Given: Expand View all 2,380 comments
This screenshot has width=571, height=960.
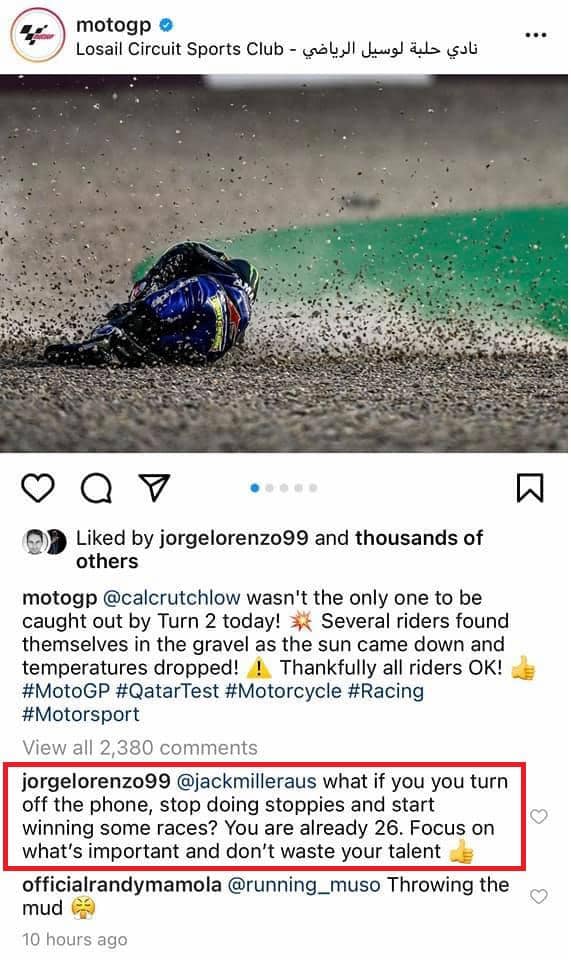Looking at the screenshot, I should pos(140,748).
